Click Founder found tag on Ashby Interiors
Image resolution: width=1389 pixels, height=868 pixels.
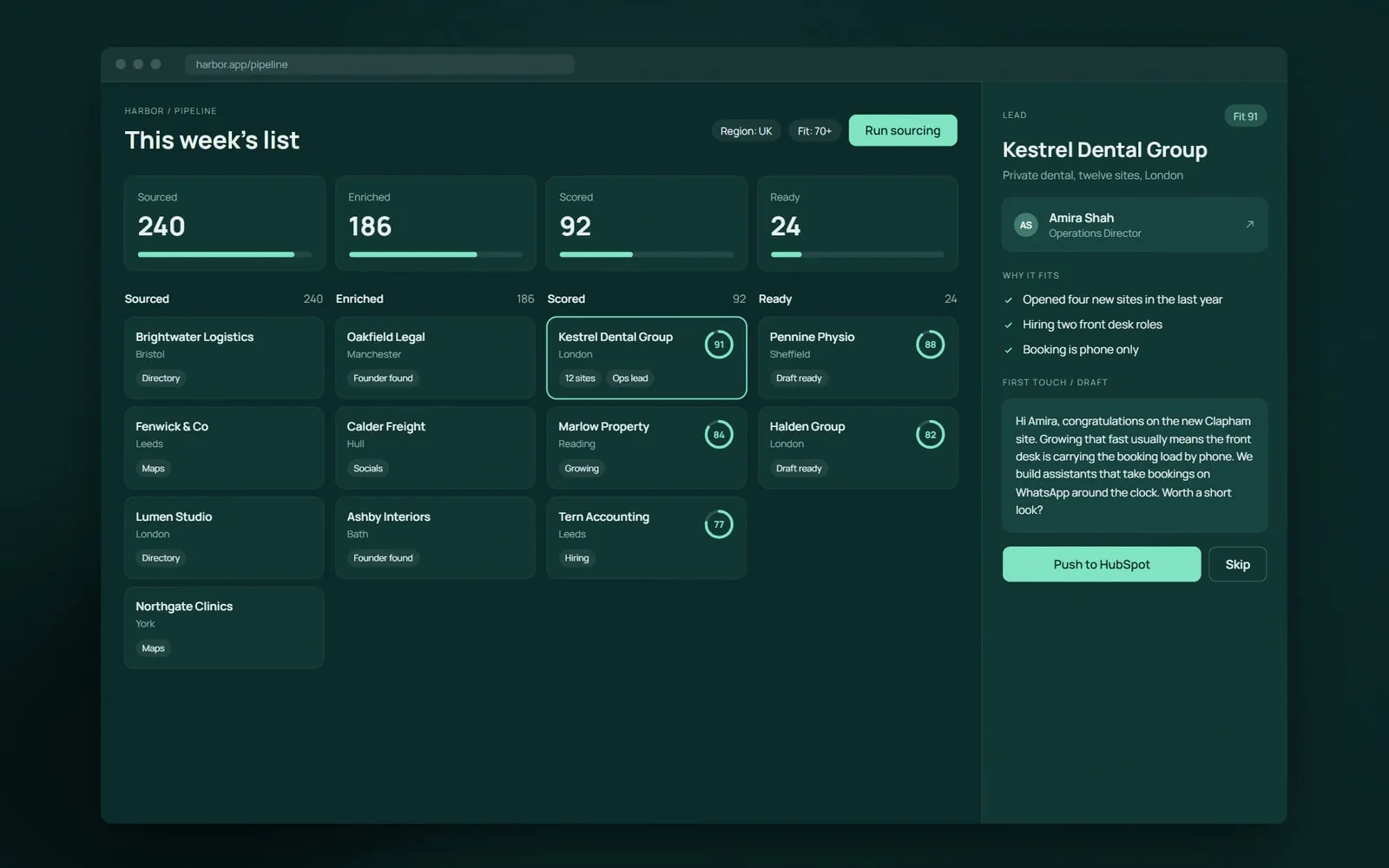click(x=383, y=558)
